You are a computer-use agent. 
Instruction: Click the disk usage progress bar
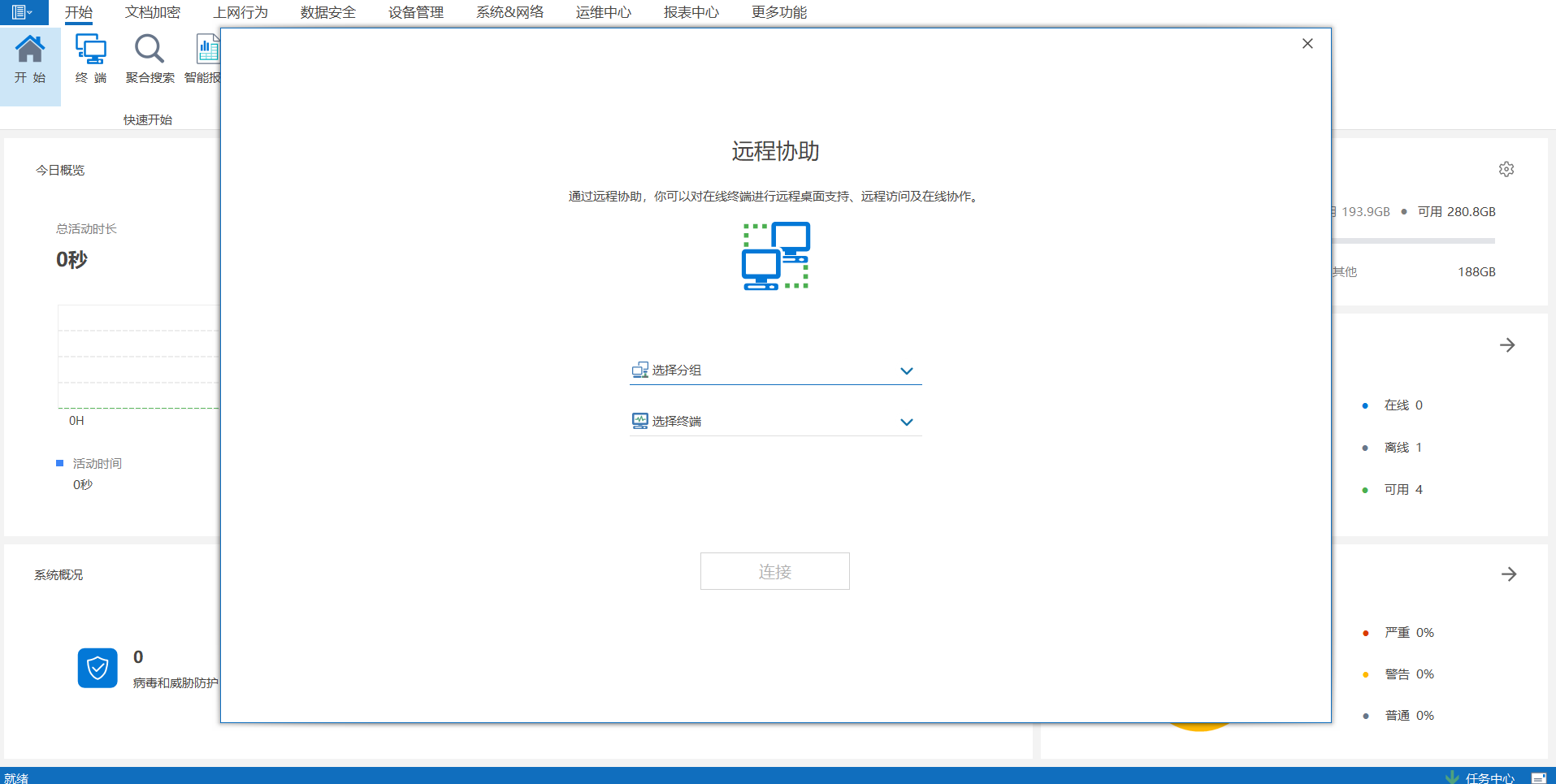tap(1414, 240)
